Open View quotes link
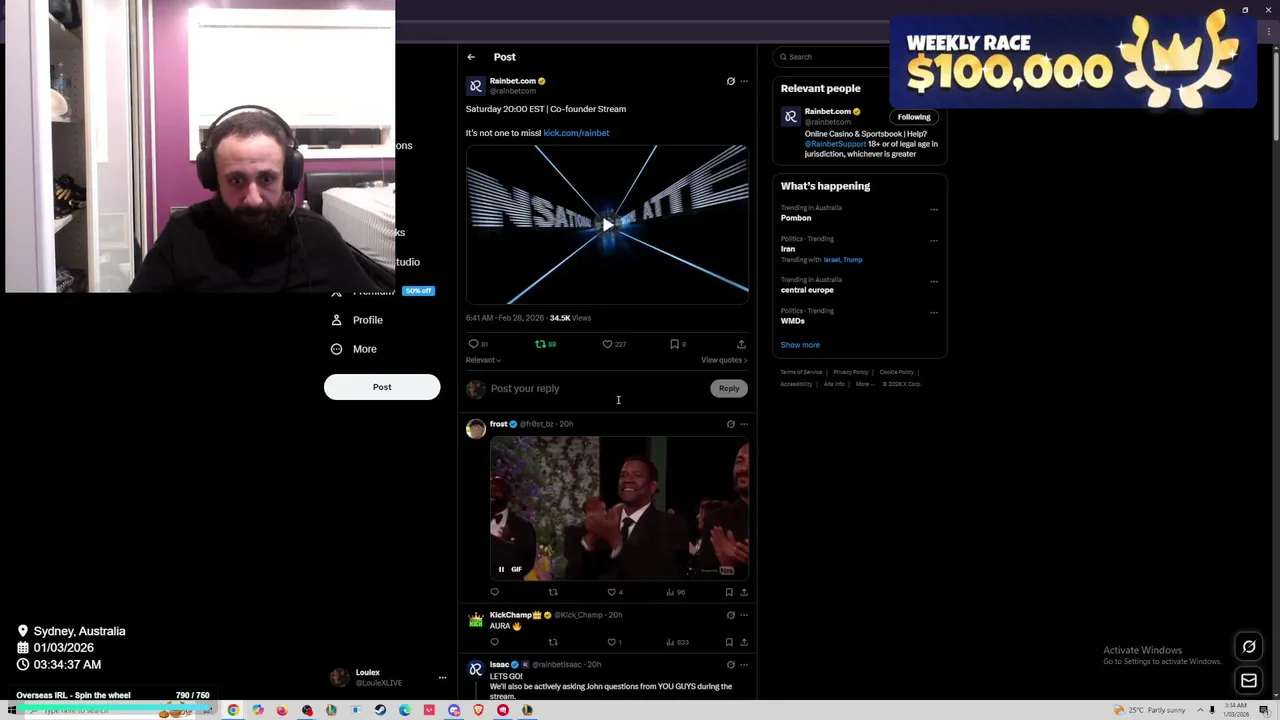The image size is (1280, 720). pyautogui.click(x=724, y=360)
